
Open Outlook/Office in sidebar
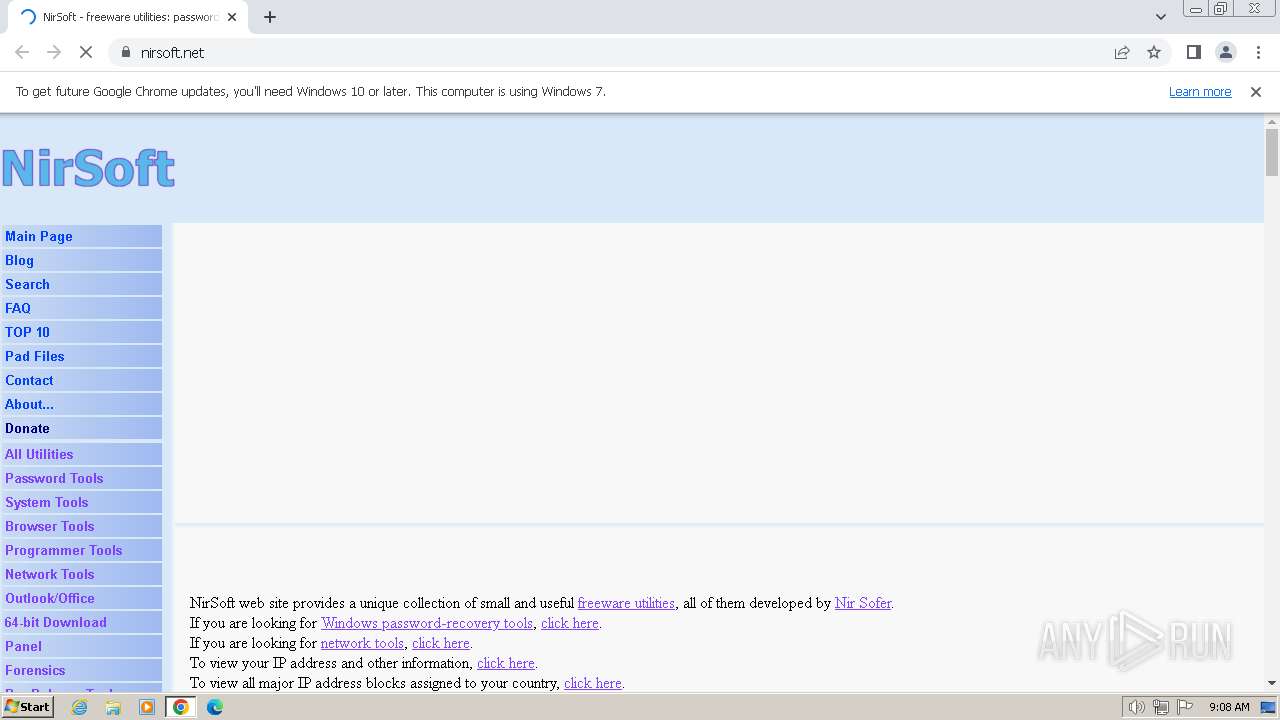tap(81, 598)
